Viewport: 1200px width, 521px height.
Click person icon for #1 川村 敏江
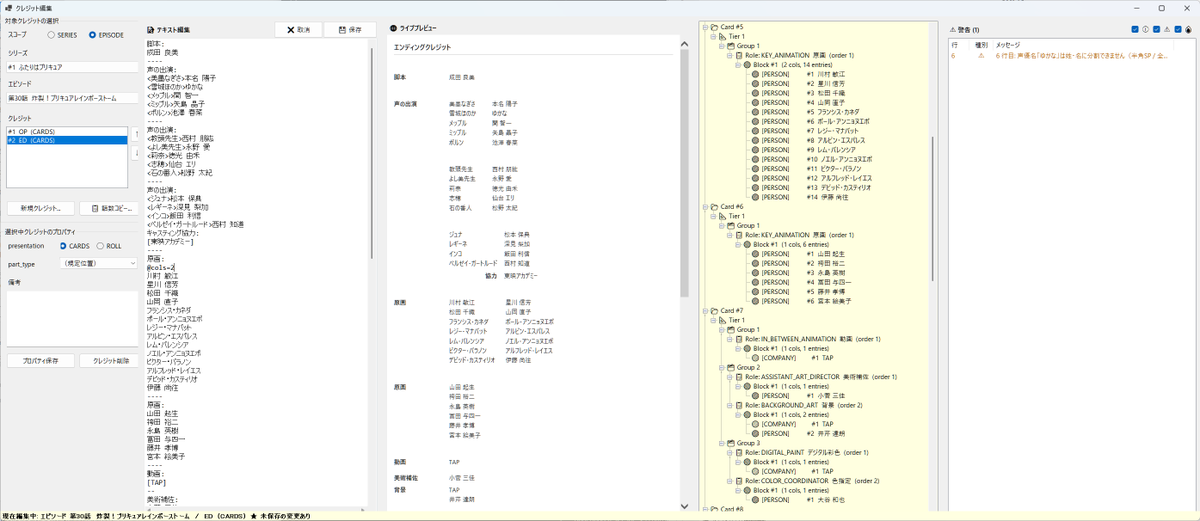pyautogui.click(x=757, y=74)
